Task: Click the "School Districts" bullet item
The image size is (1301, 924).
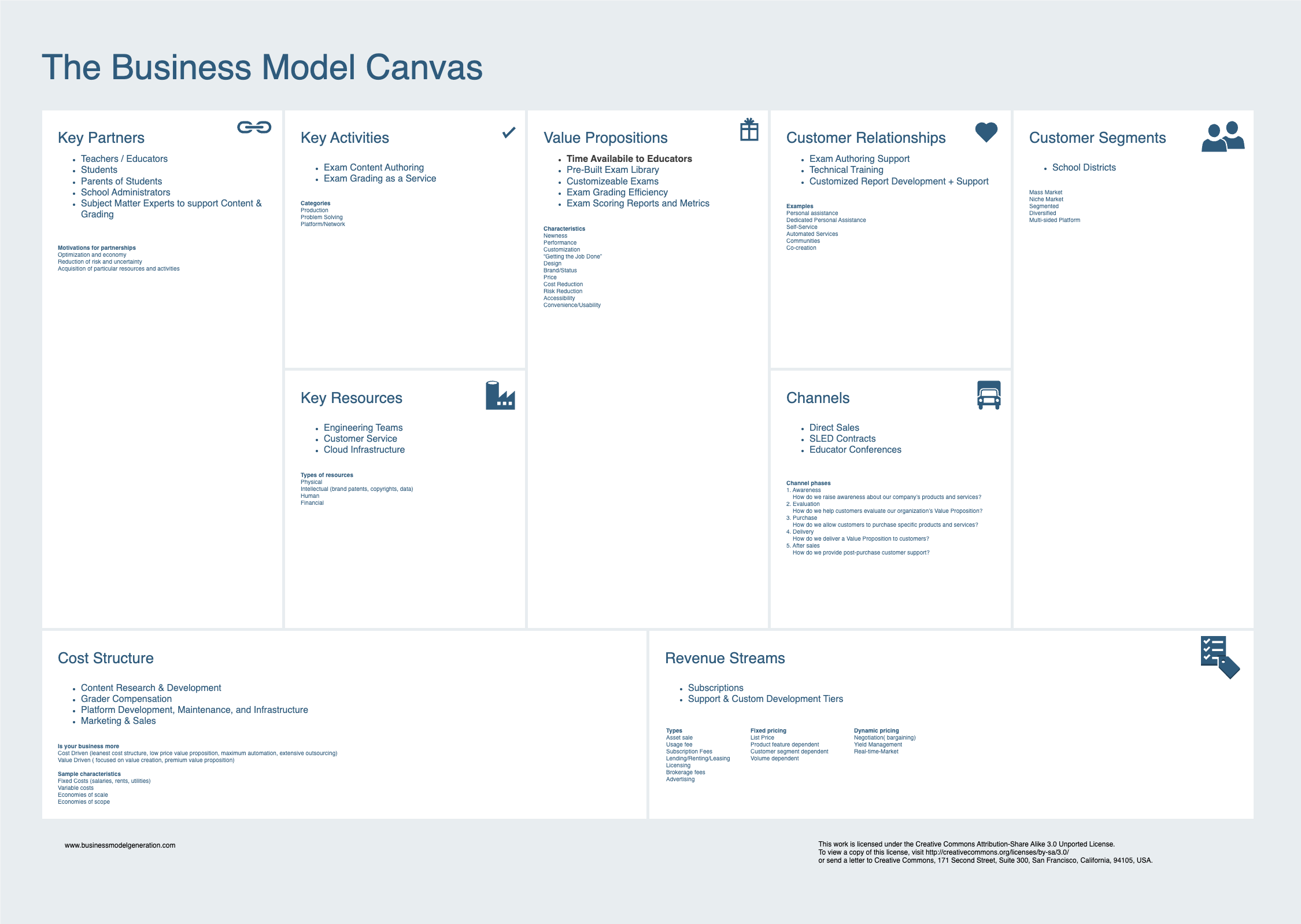Action: click(1084, 167)
